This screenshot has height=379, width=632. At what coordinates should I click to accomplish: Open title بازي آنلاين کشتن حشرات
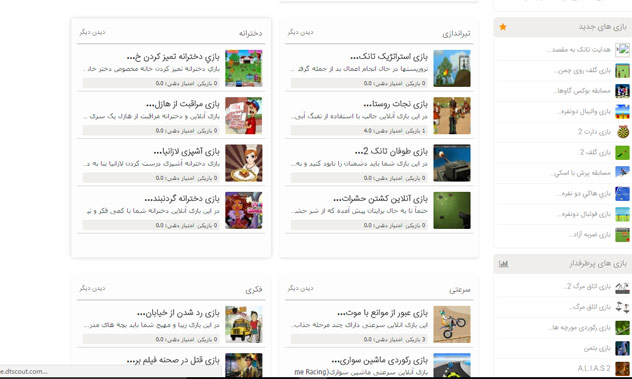(x=380, y=199)
